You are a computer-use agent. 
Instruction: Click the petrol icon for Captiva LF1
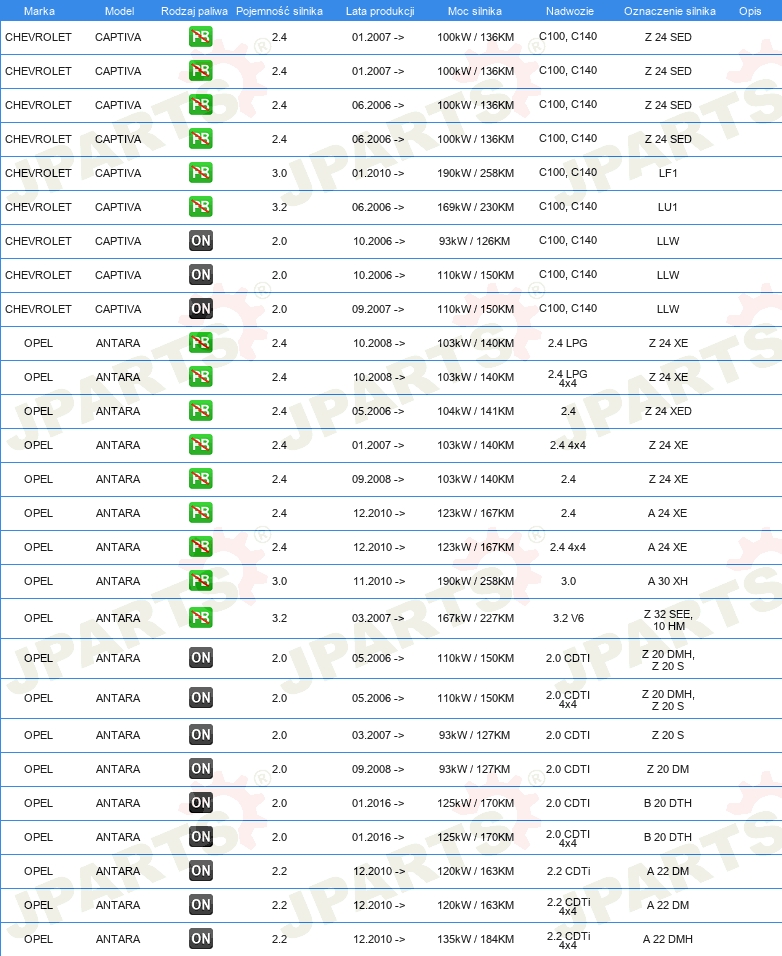coord(201,173)
